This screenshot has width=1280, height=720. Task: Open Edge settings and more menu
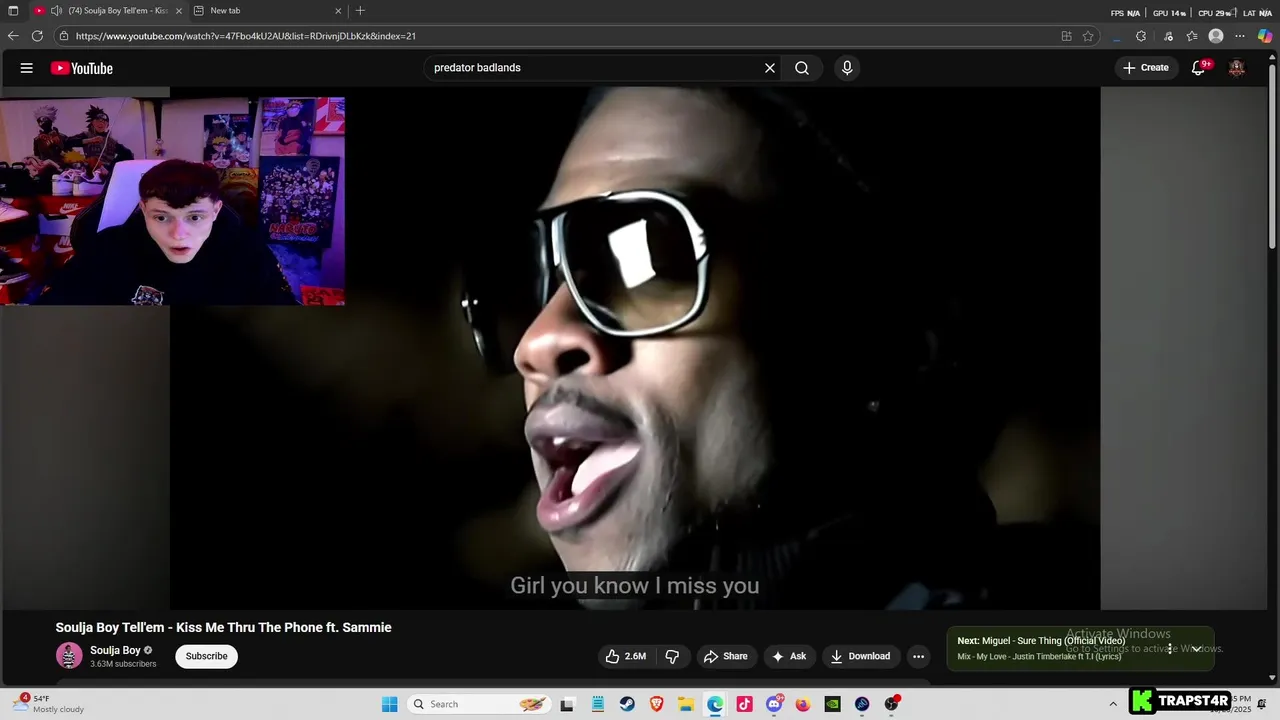pos(1240,36)
